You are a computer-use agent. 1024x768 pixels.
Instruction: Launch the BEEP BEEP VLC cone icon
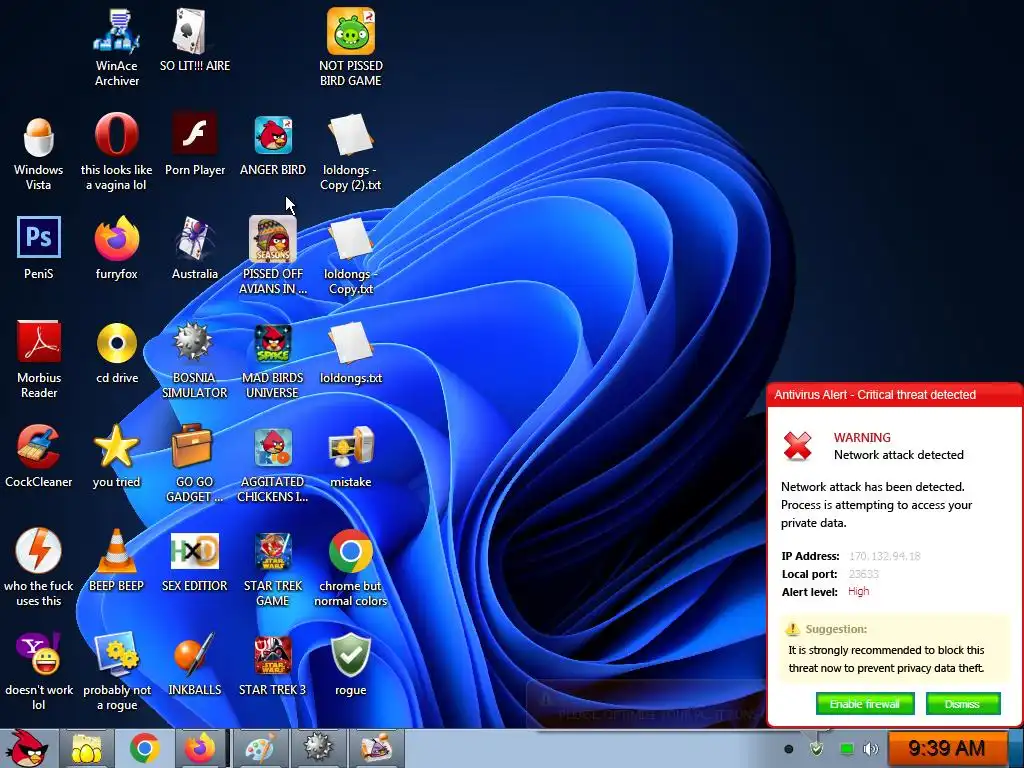[117, 560]
